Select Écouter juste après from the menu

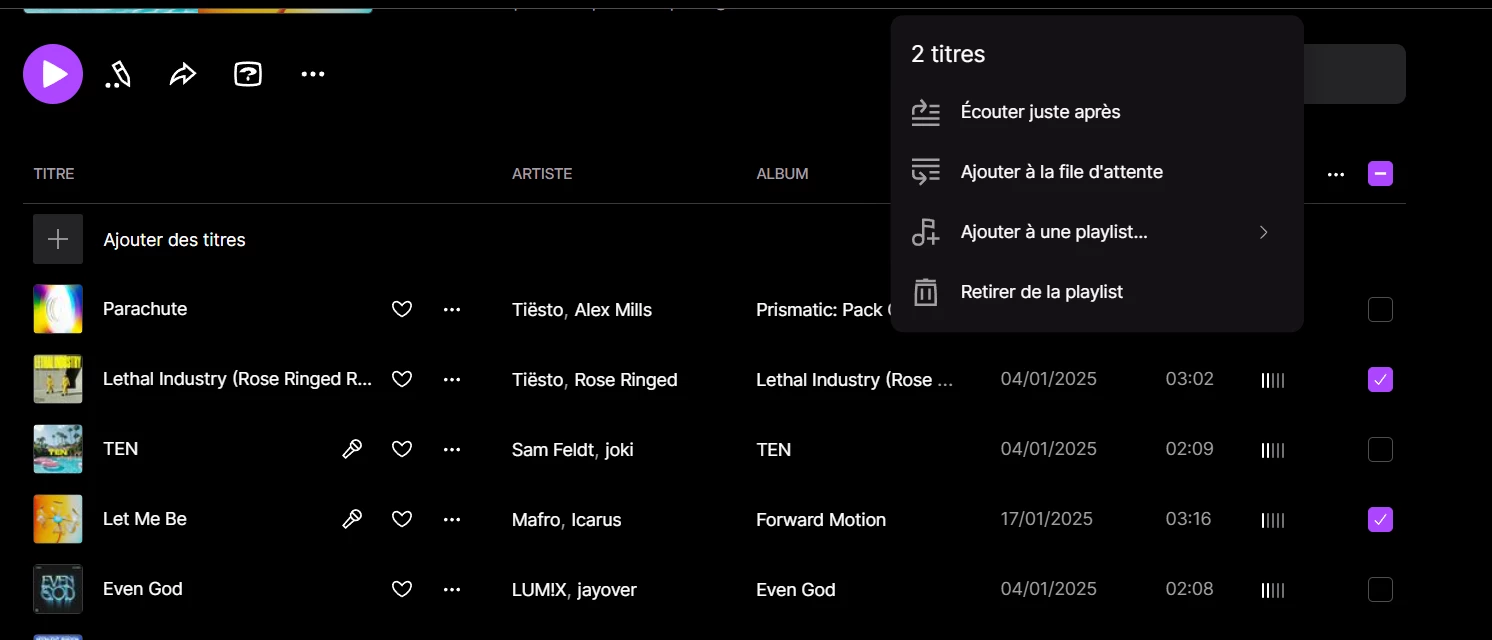coord(1040,112)
